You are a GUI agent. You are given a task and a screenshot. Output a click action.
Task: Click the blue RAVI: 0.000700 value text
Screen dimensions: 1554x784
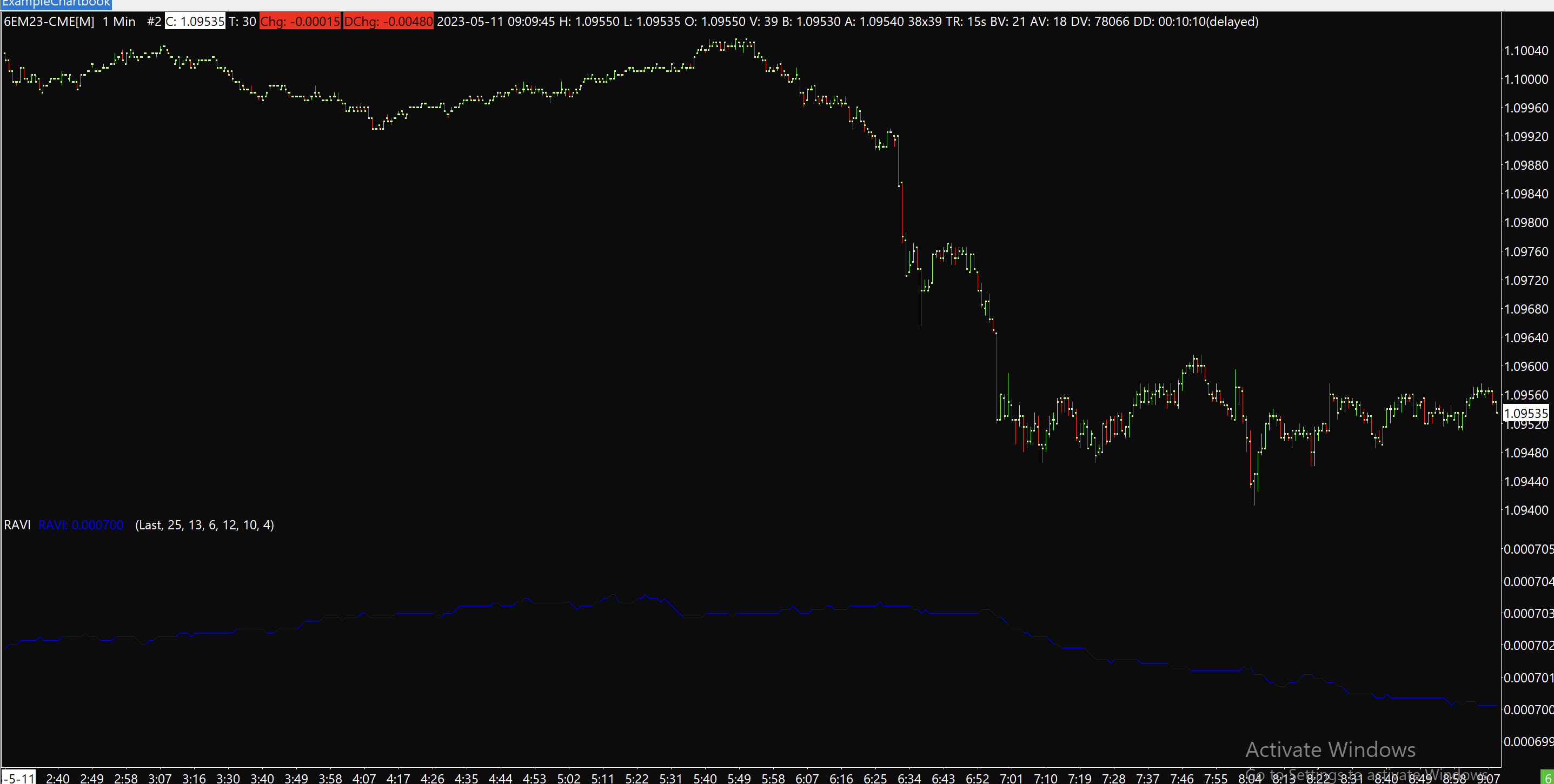pos(81,524)
